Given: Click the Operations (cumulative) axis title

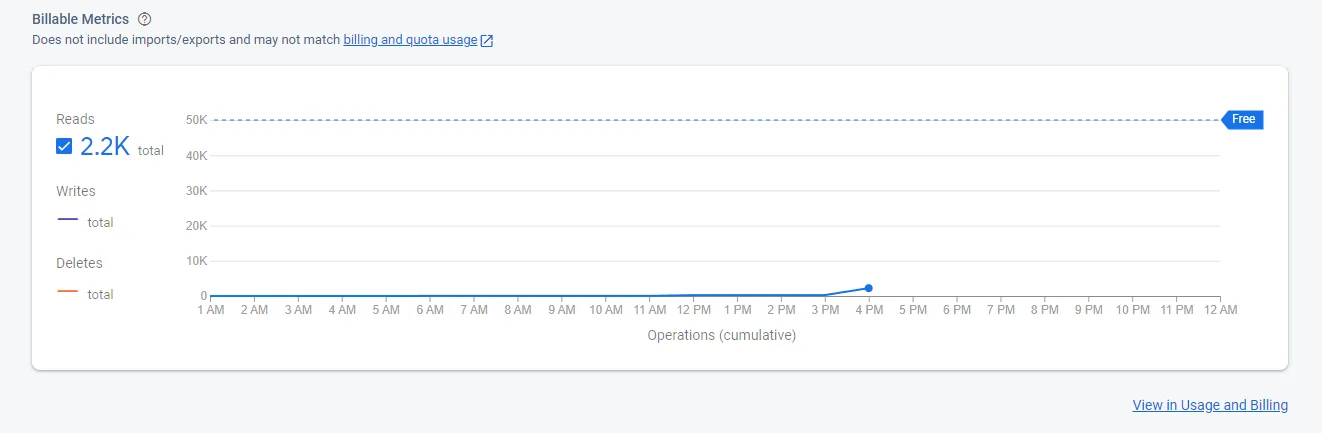Looking at the screenshot, I should 721,335.
